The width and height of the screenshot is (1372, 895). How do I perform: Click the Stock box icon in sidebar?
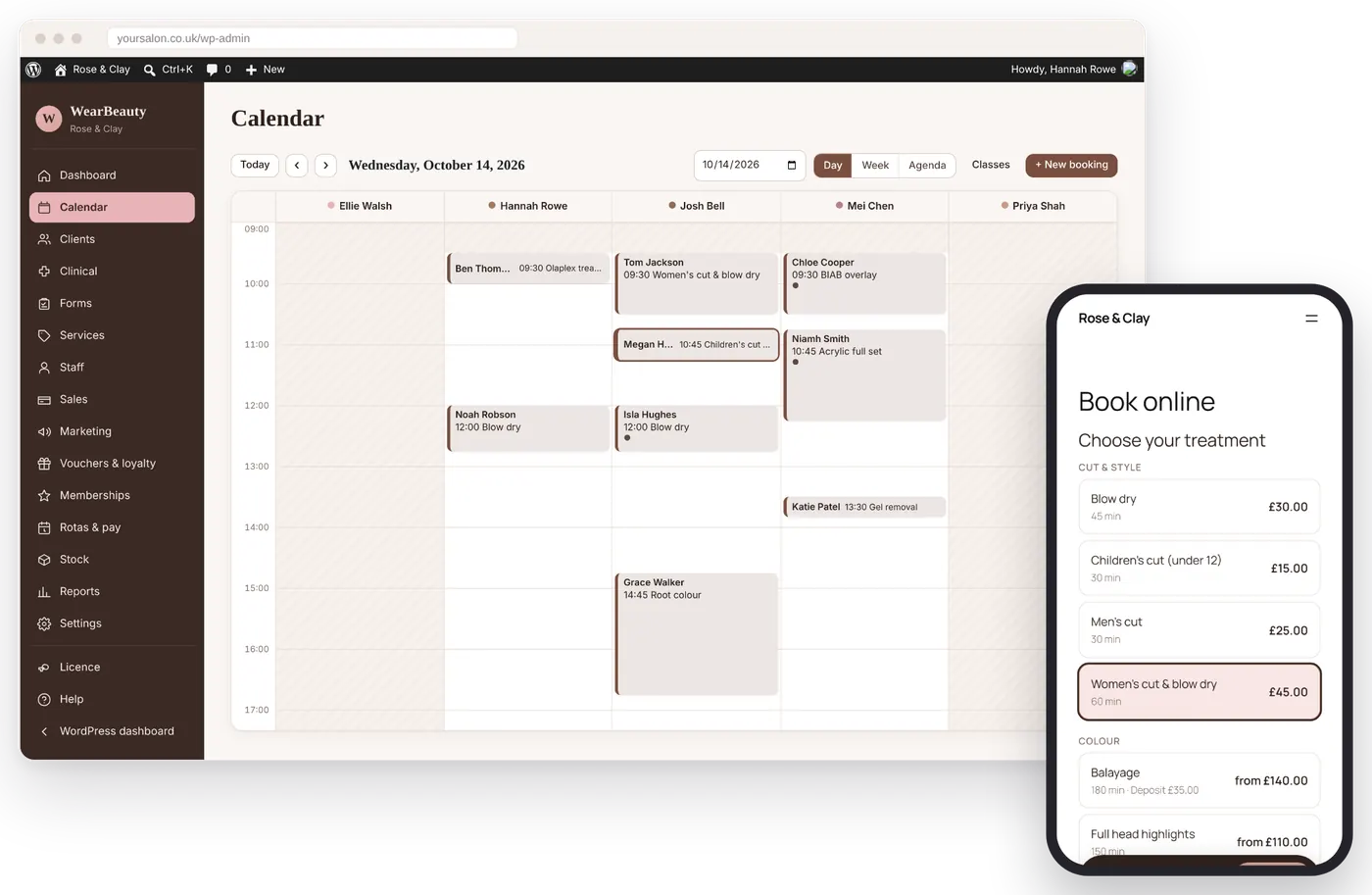[44, 560]
